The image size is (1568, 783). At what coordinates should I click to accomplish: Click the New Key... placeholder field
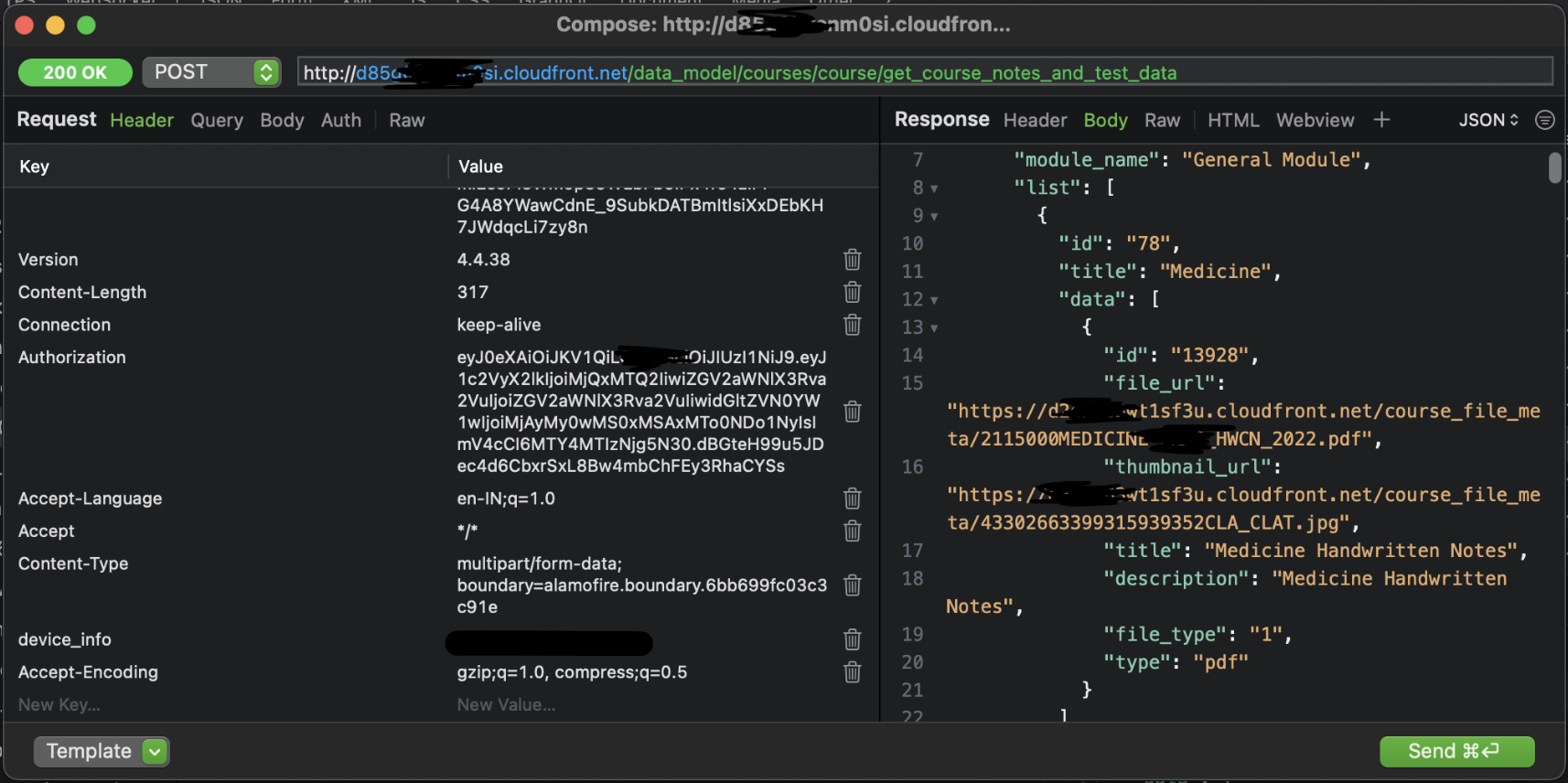pyautogui.click(x=59, y=705)
